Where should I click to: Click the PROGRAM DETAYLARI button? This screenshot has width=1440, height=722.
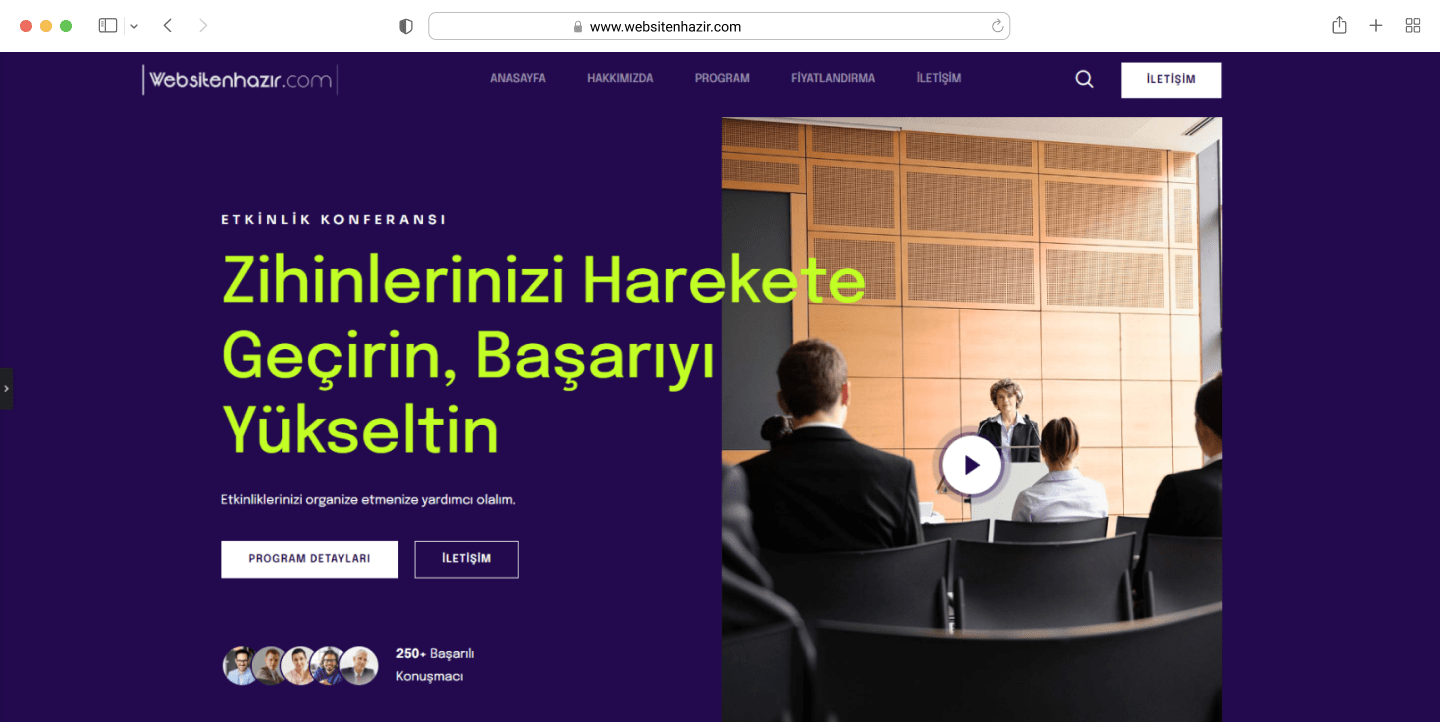coord(309,559)
